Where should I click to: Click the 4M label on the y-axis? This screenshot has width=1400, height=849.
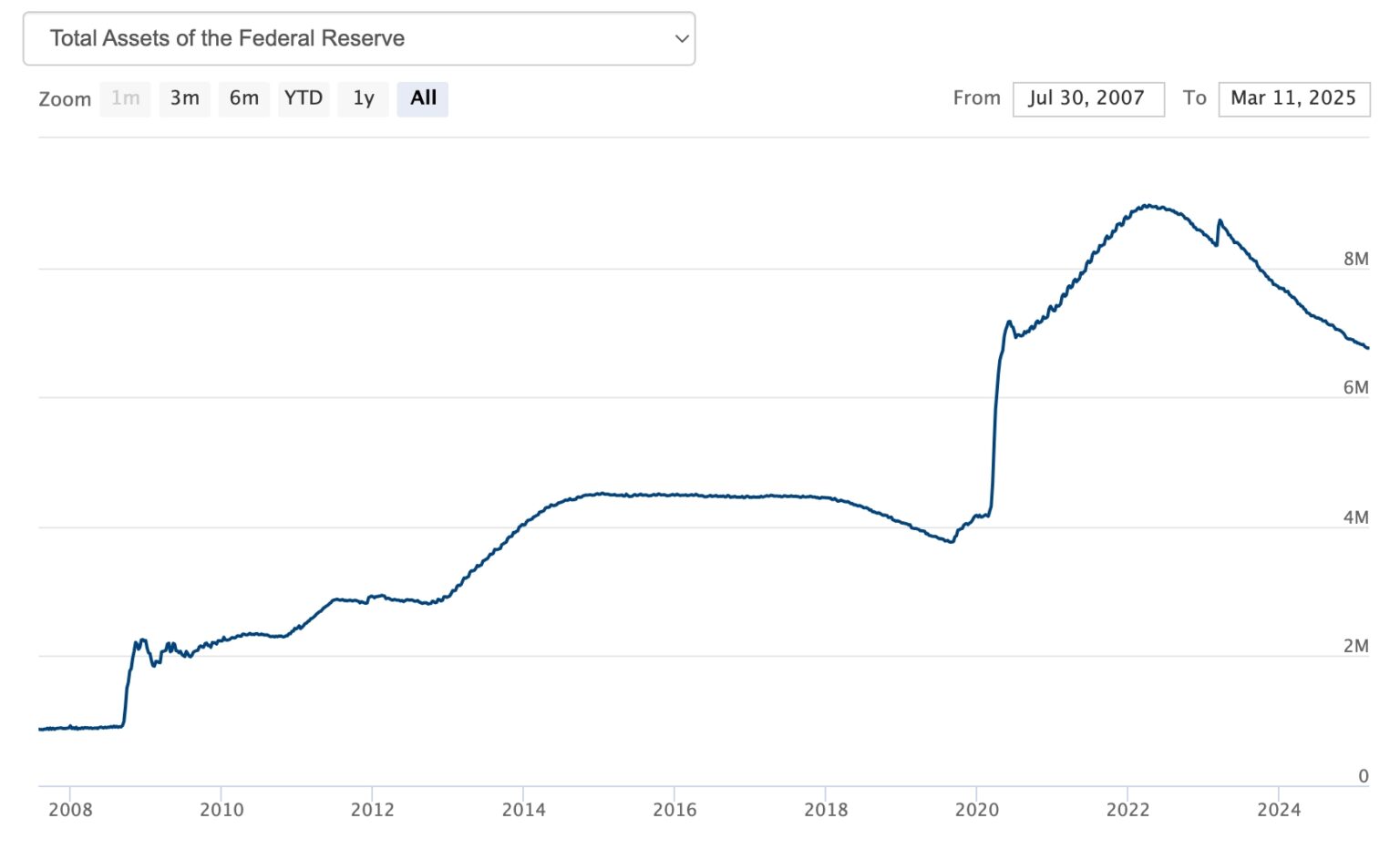pyautogui.click(x=1355, y=517)
